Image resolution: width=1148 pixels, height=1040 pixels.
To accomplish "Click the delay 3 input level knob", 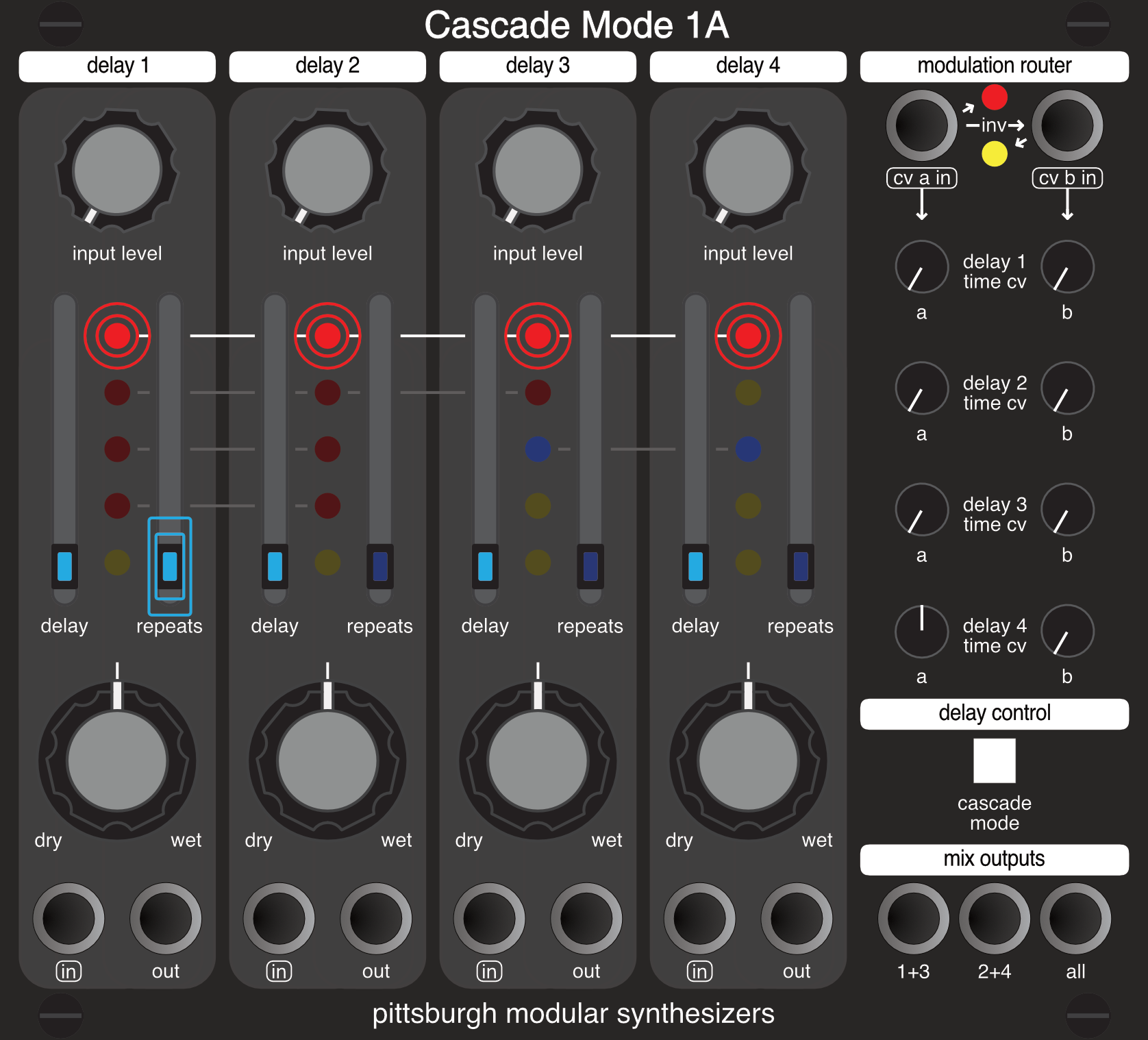I will point(538,170).
